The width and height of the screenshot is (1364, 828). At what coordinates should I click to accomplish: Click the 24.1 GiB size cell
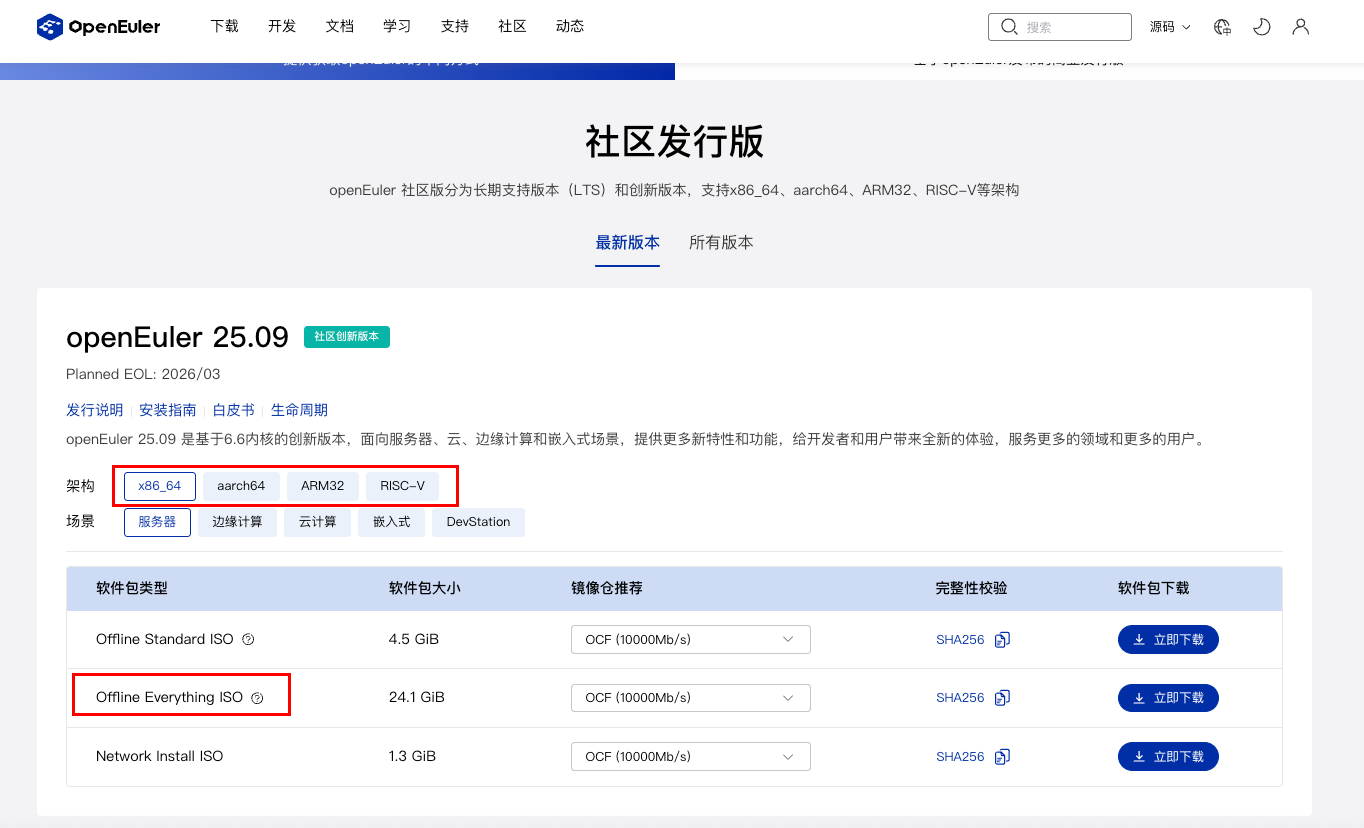point(417,698)
